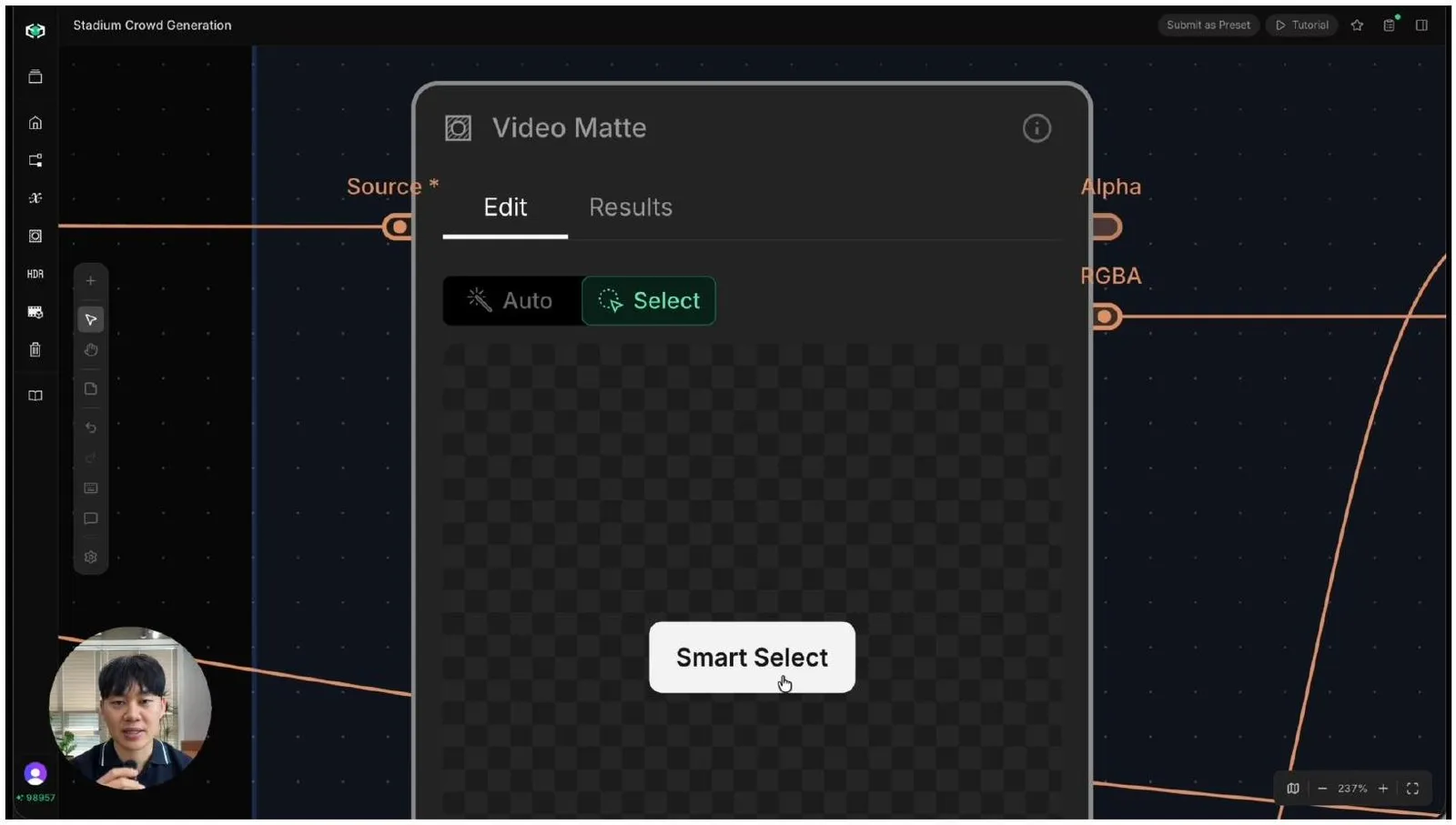Image resolution: width=1456 pixels, height=825 pixels.
Task: Click the HDR icon in left sidebar
Action: click(x=35, y=274)
